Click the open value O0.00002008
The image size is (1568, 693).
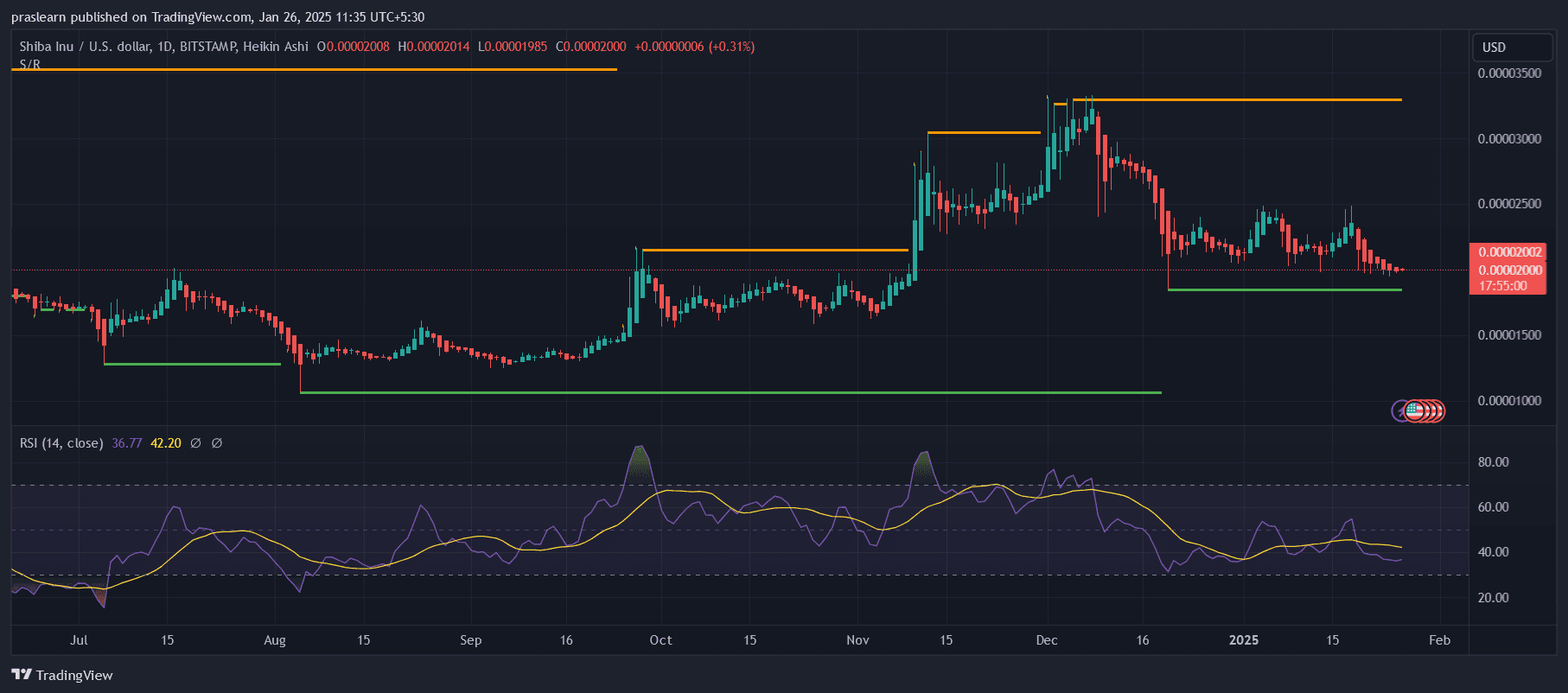[x=353, y=47]
